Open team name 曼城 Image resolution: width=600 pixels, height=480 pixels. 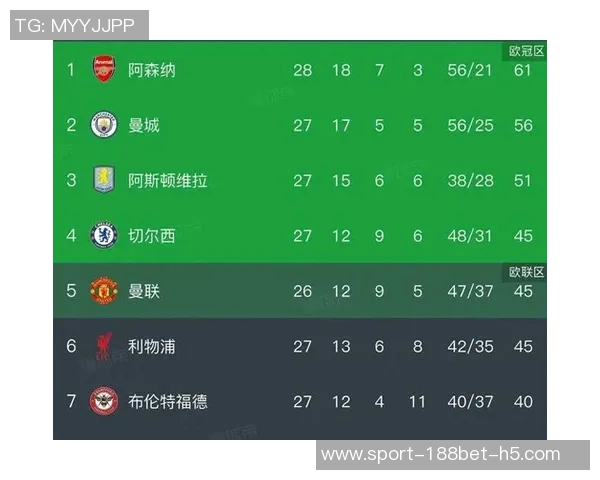pos(144,125)
